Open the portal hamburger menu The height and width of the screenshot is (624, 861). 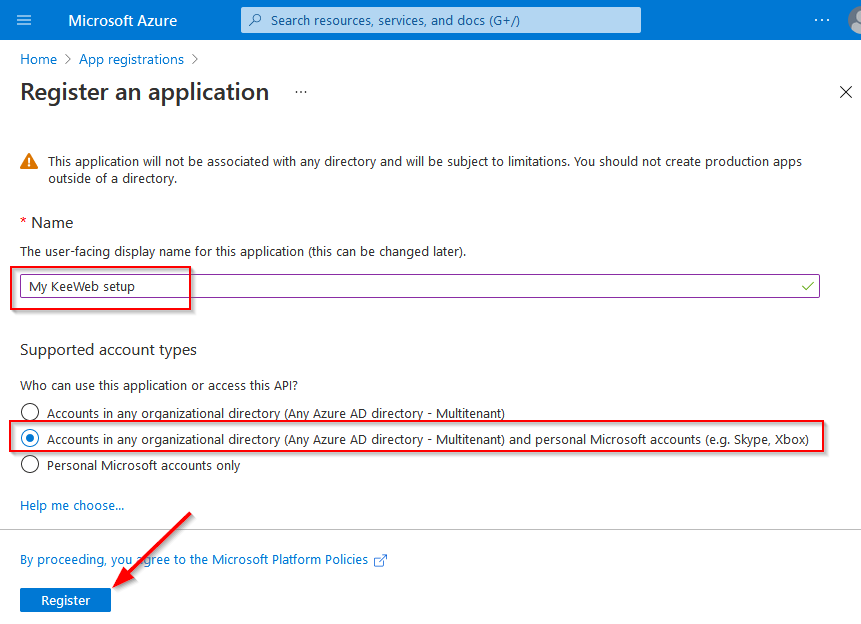[x=25, y=20]
